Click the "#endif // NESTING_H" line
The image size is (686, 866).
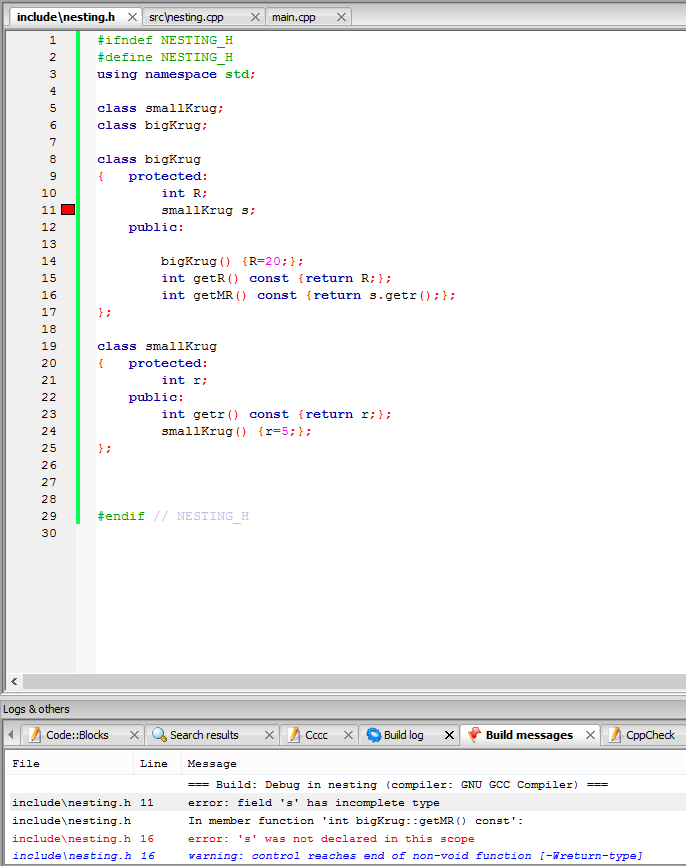pos(173,516)
